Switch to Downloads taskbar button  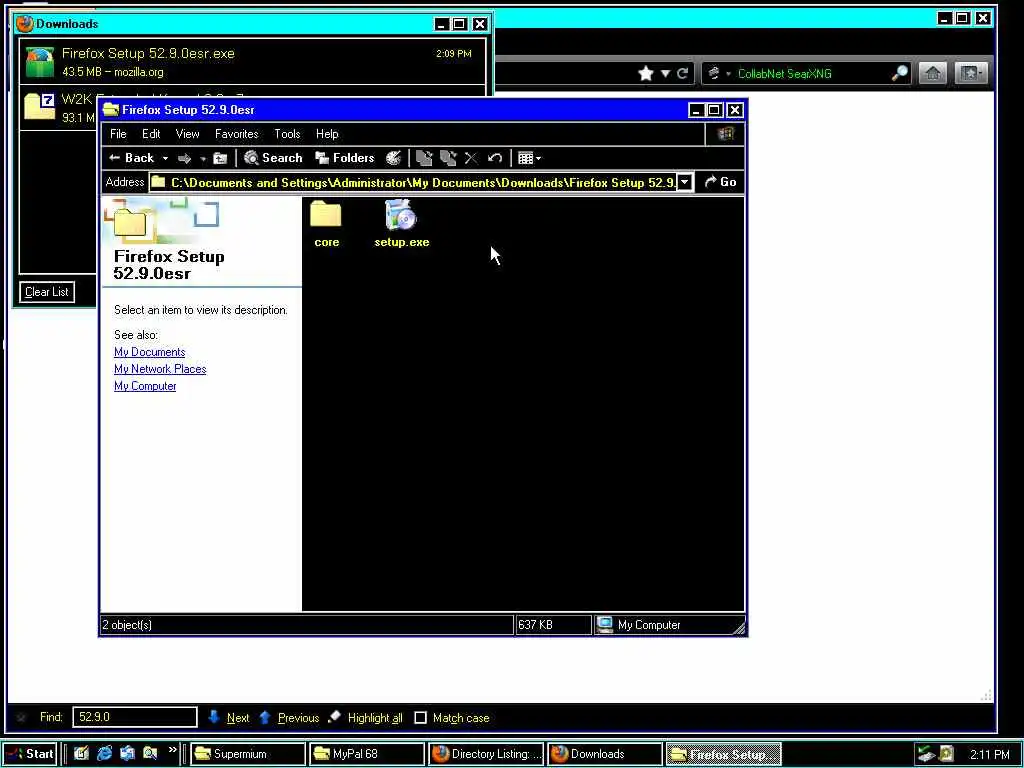[x=605, y=754]
